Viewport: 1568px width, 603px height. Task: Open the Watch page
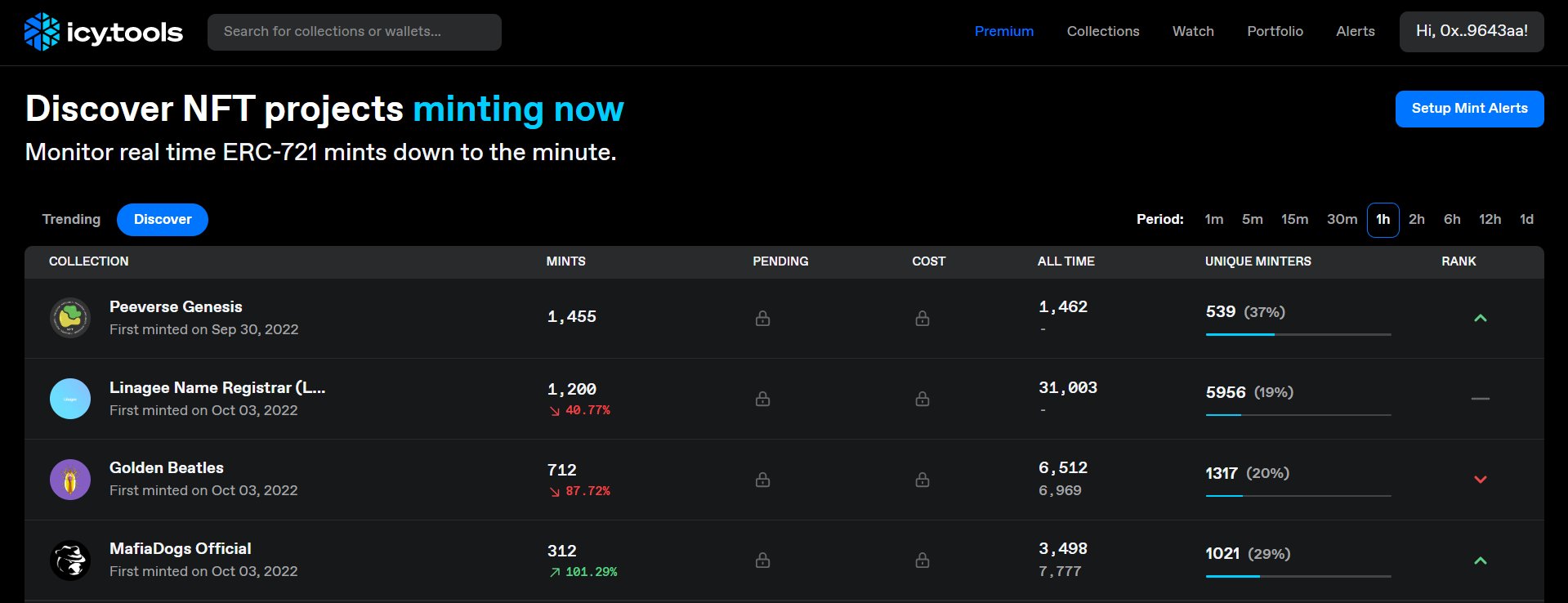1193,31
